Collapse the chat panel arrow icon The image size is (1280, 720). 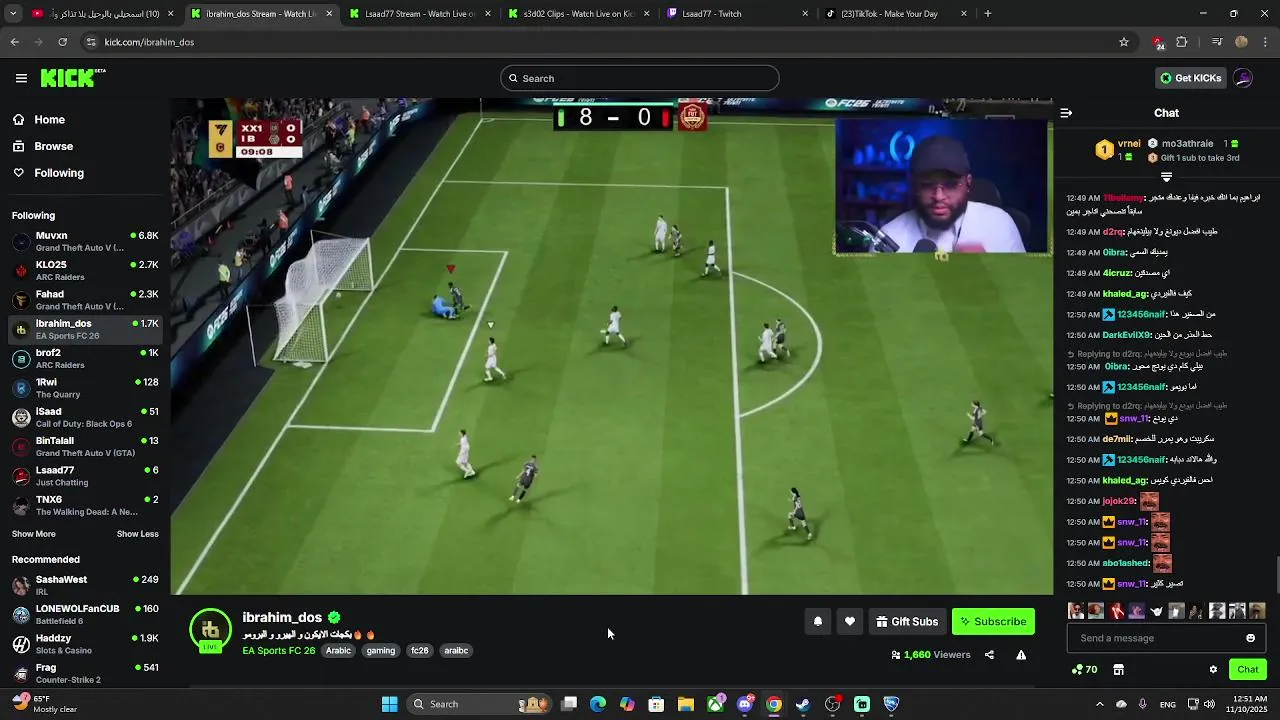pos(1066,113)
